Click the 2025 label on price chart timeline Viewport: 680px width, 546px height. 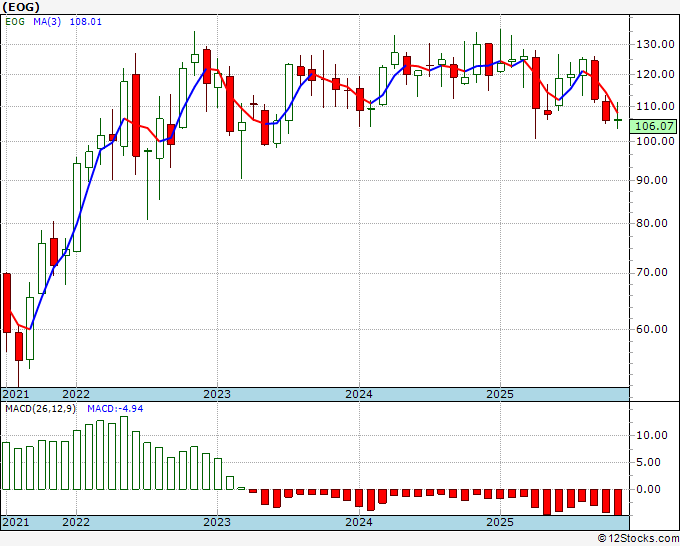tap(500, 394)
